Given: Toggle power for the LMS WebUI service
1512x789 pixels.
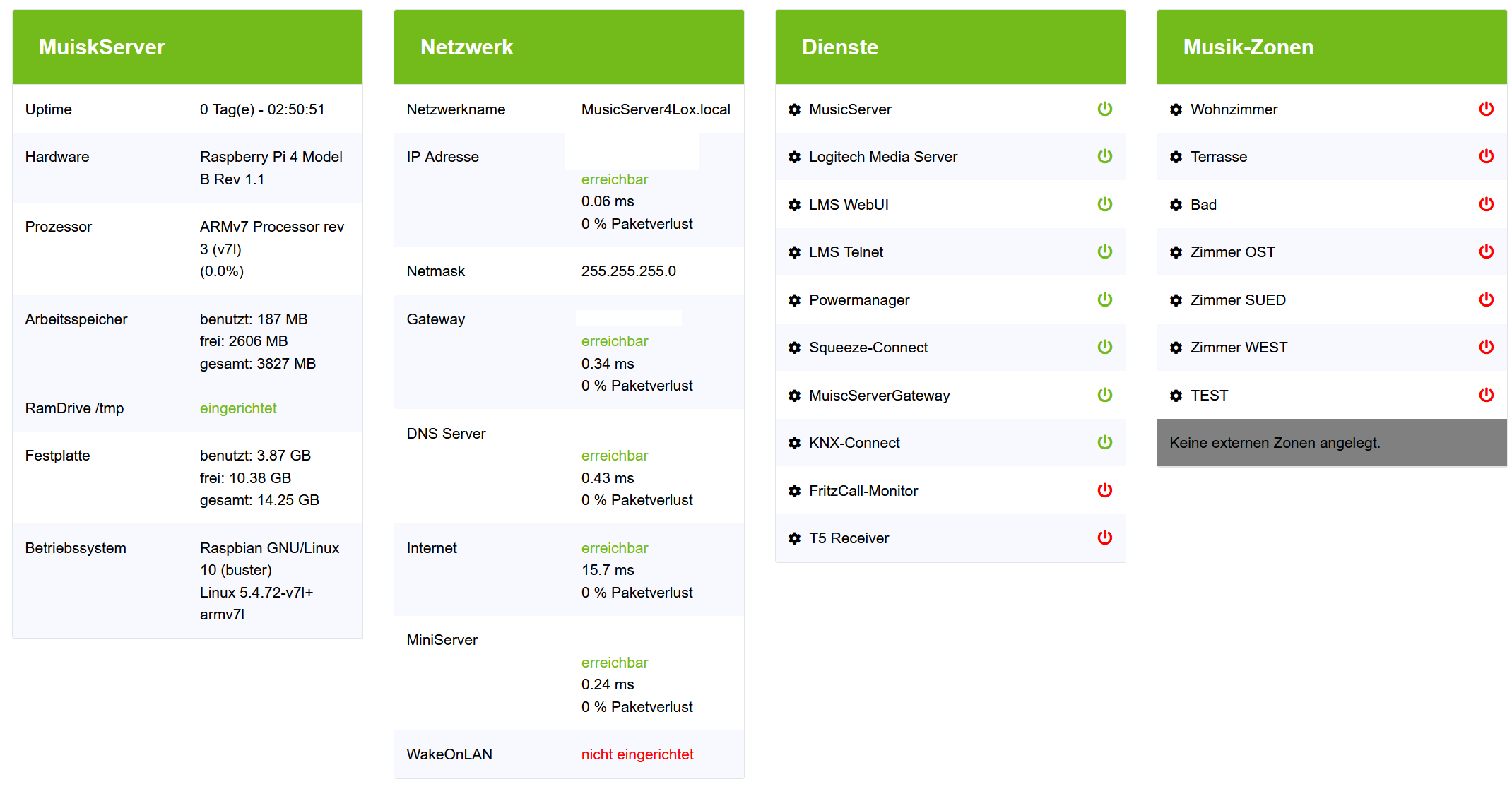Looking at the screenshot, I should coord(1105,204).
